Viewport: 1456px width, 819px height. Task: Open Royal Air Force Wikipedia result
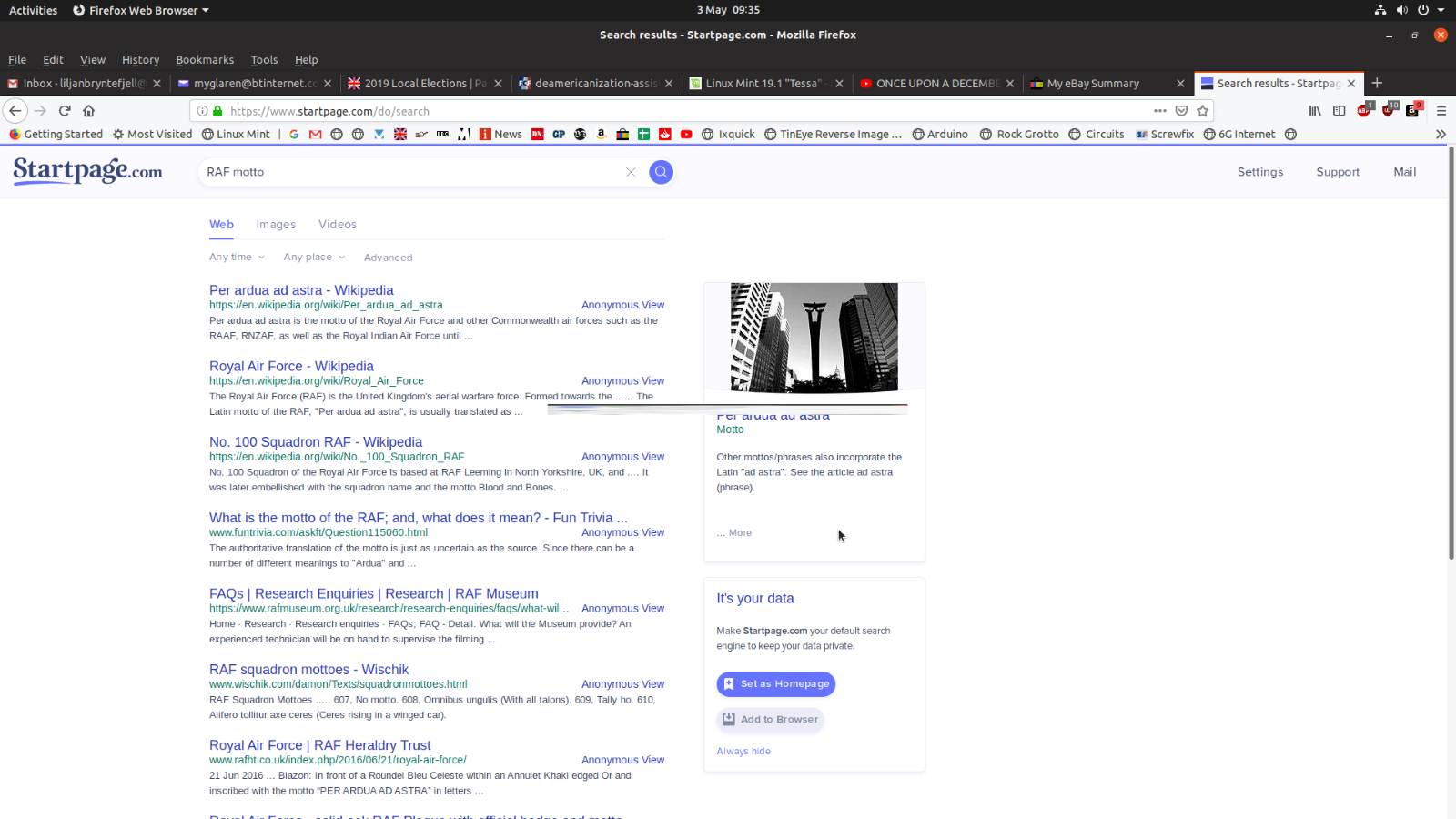pos(291,367)
